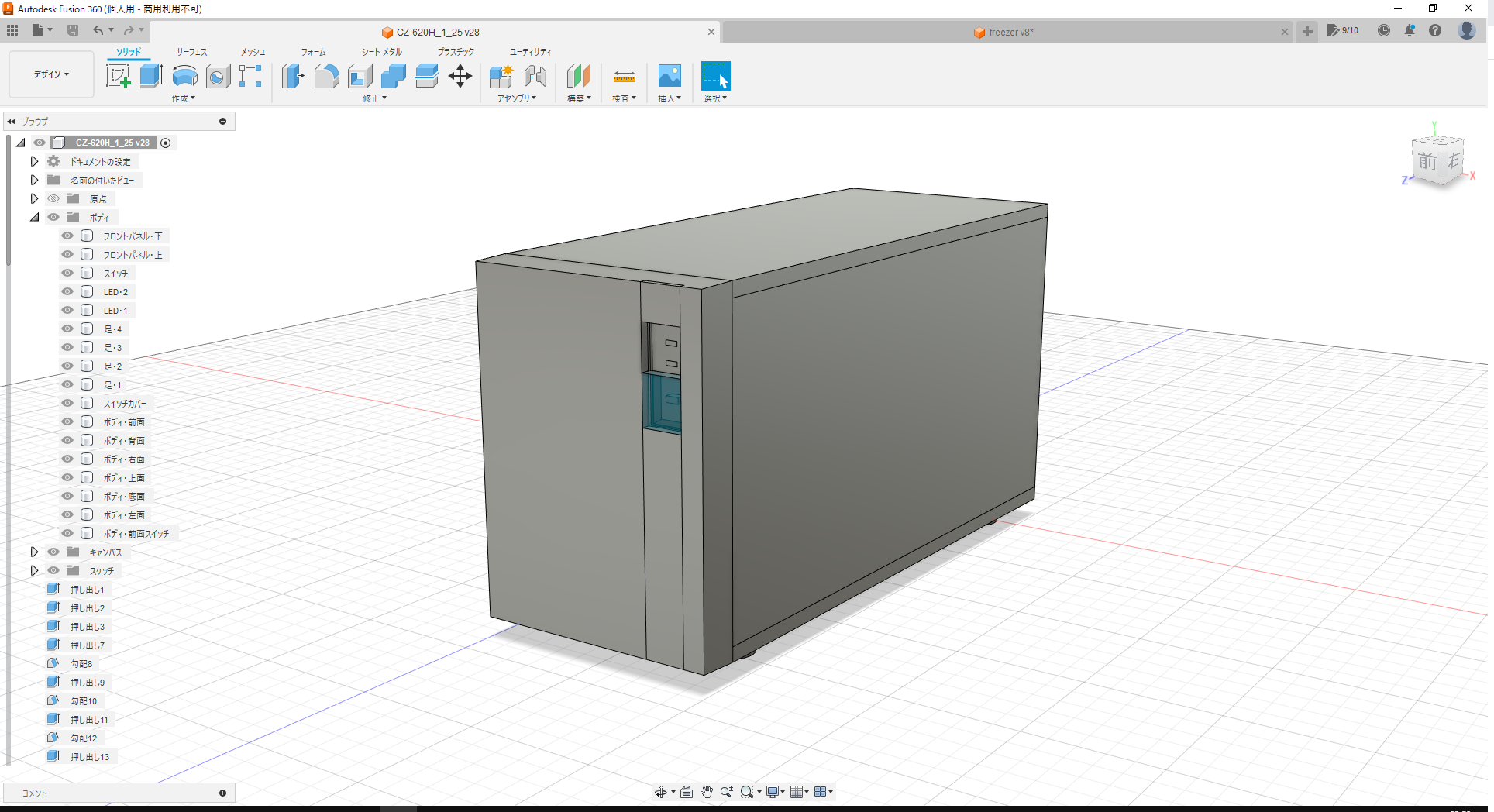The width and height of the screenshot is (1494, 812).
Task: Hide the ボディ・前面 body
Action: click(67, 421)
